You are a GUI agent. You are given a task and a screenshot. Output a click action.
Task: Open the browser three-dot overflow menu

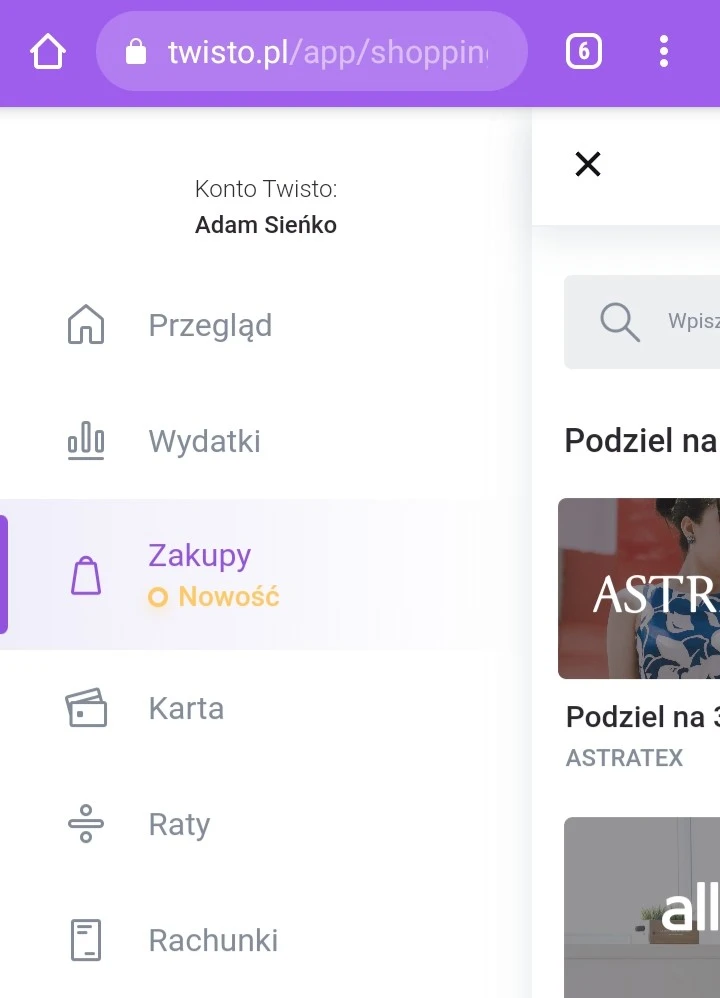[x=664, y=52]
